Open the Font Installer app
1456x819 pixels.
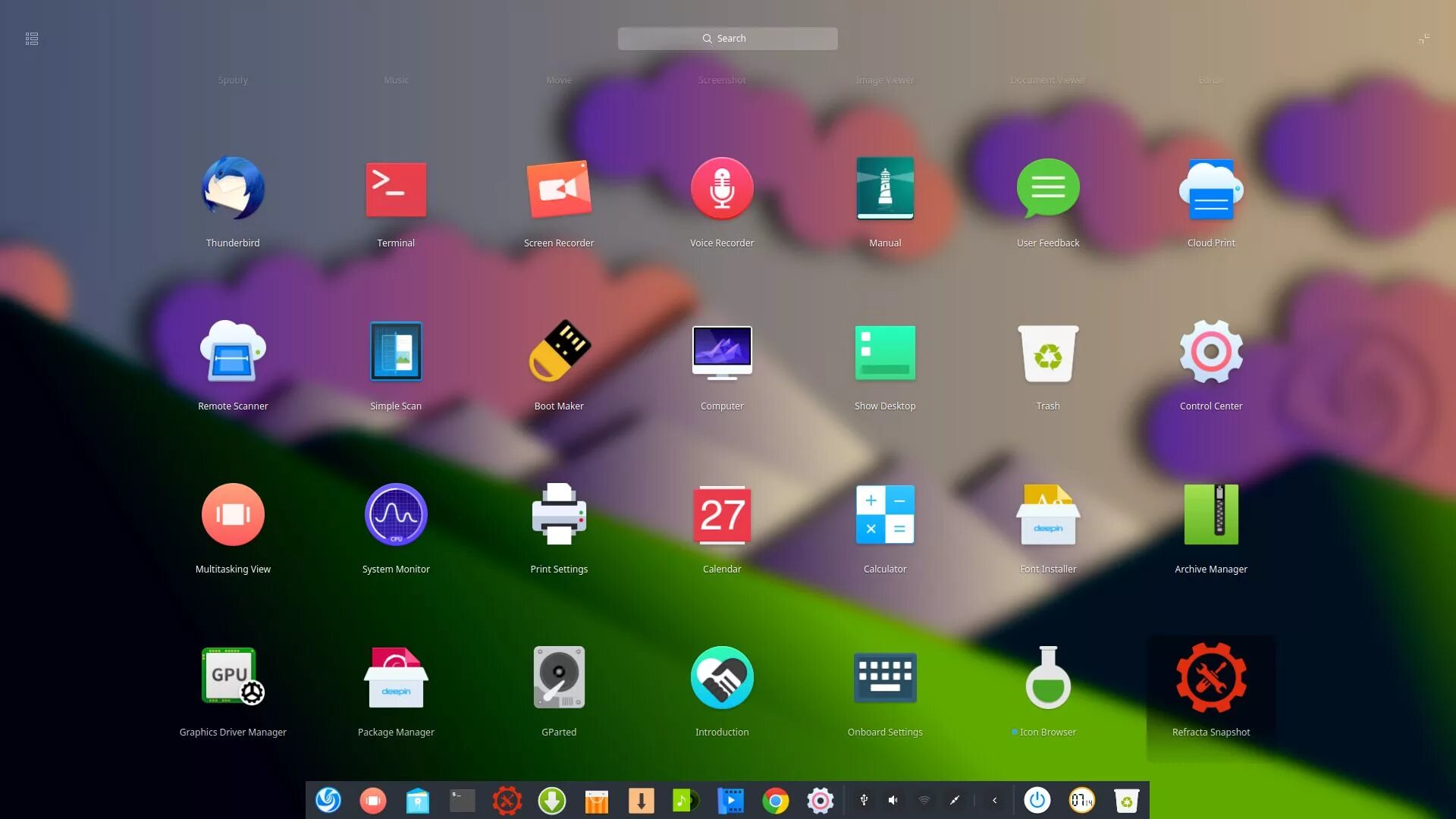click(1047, 515)
